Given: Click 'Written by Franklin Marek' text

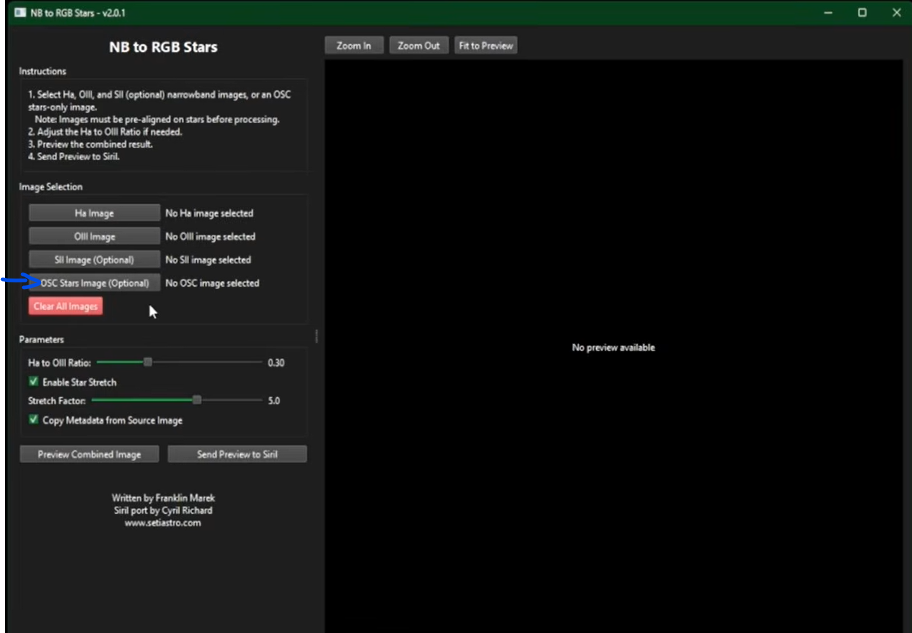Looking at the screenshot, I should (163, 498).
